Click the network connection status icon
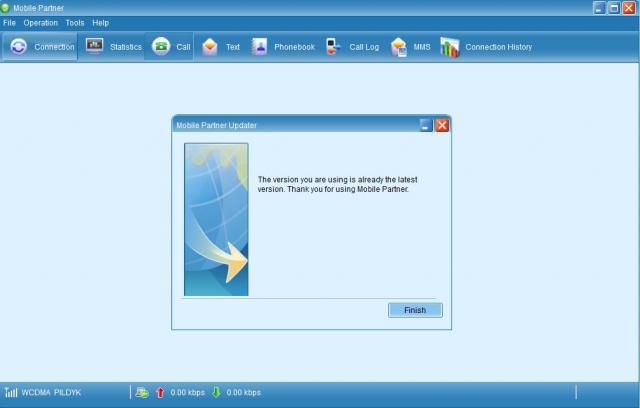This screenshot has height=408, width=640. point(142,392)
